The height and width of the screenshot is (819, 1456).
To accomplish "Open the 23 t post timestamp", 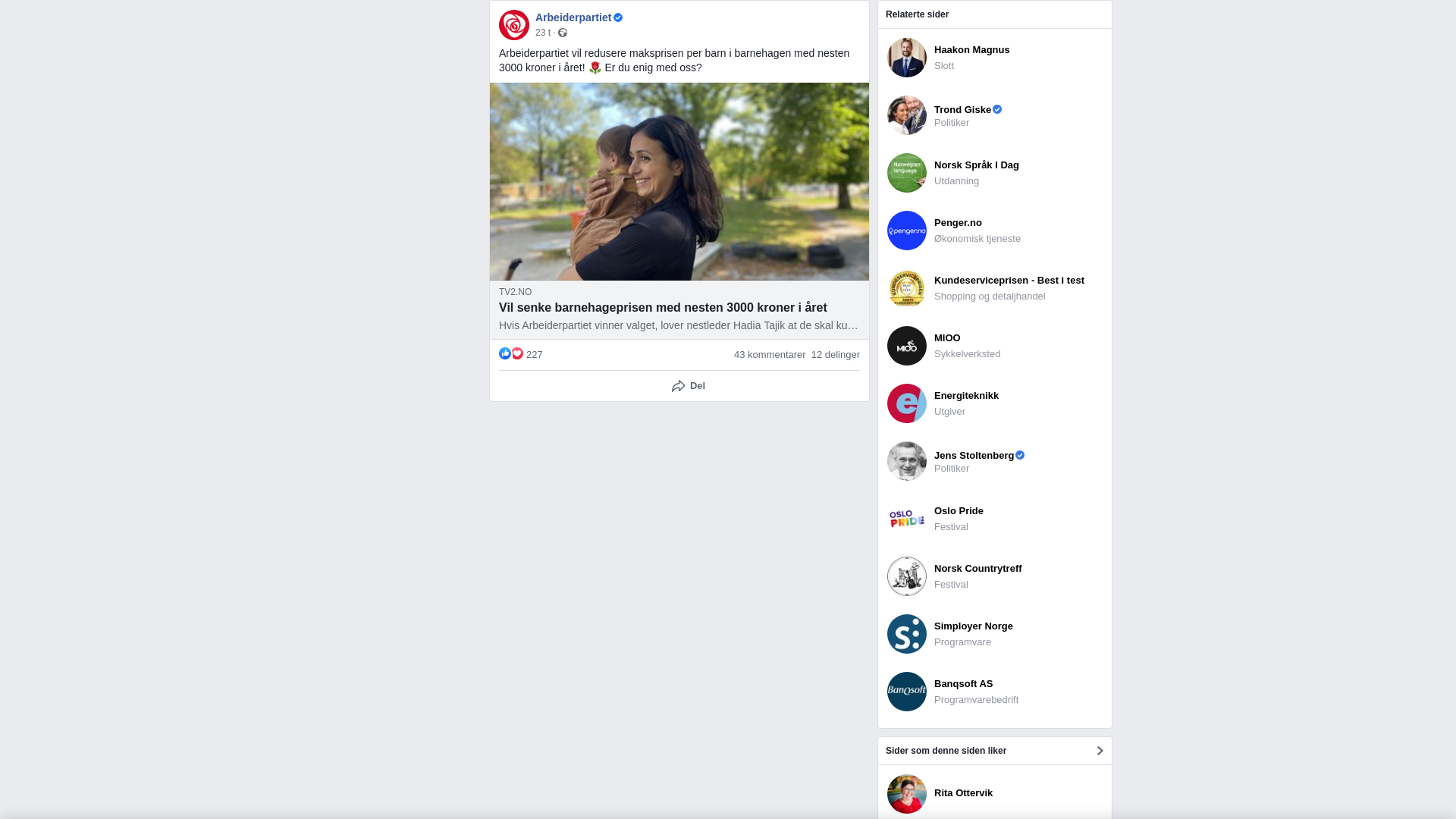I will [543, 33].
